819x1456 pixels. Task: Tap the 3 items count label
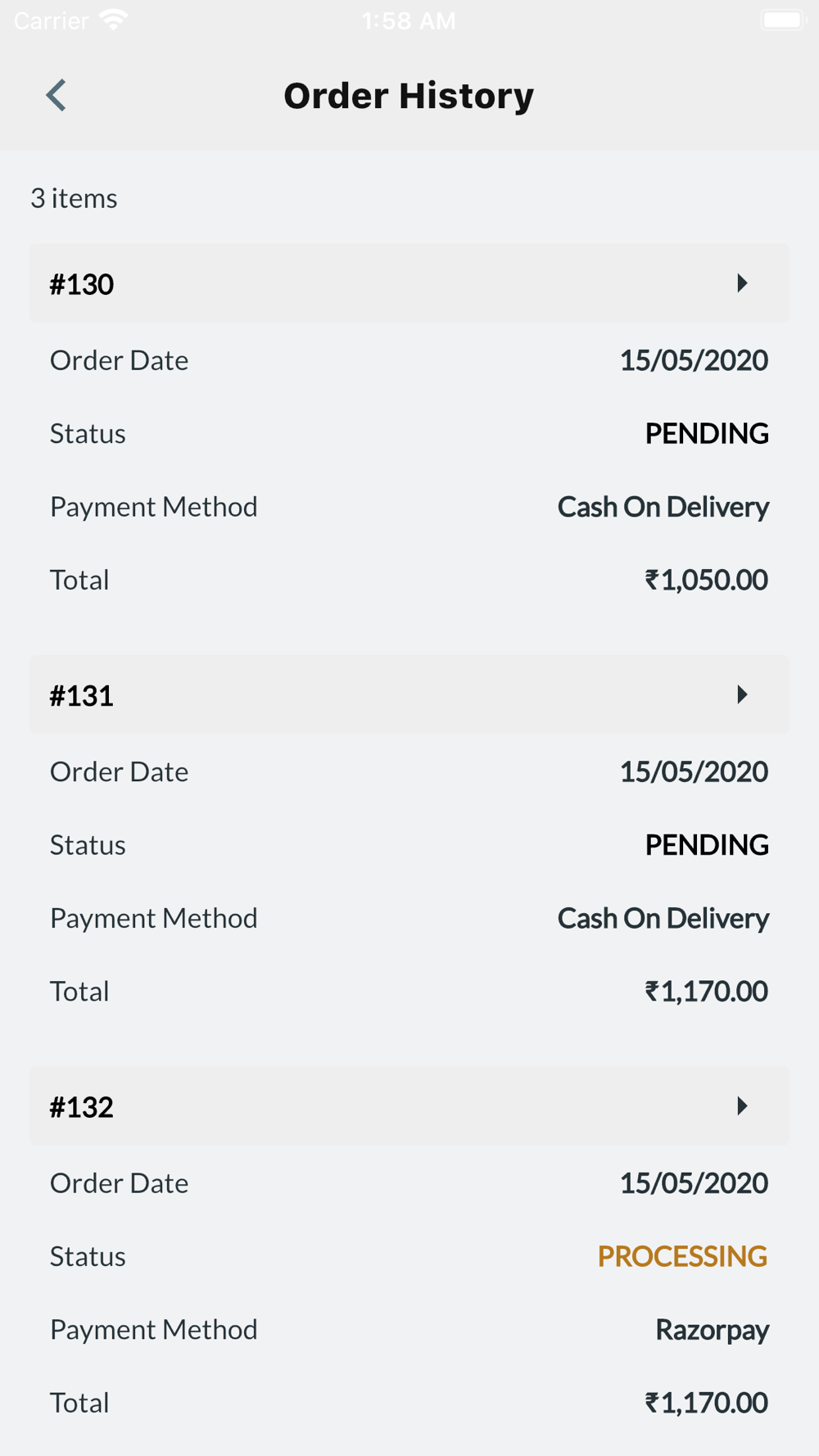coord(74,198)
